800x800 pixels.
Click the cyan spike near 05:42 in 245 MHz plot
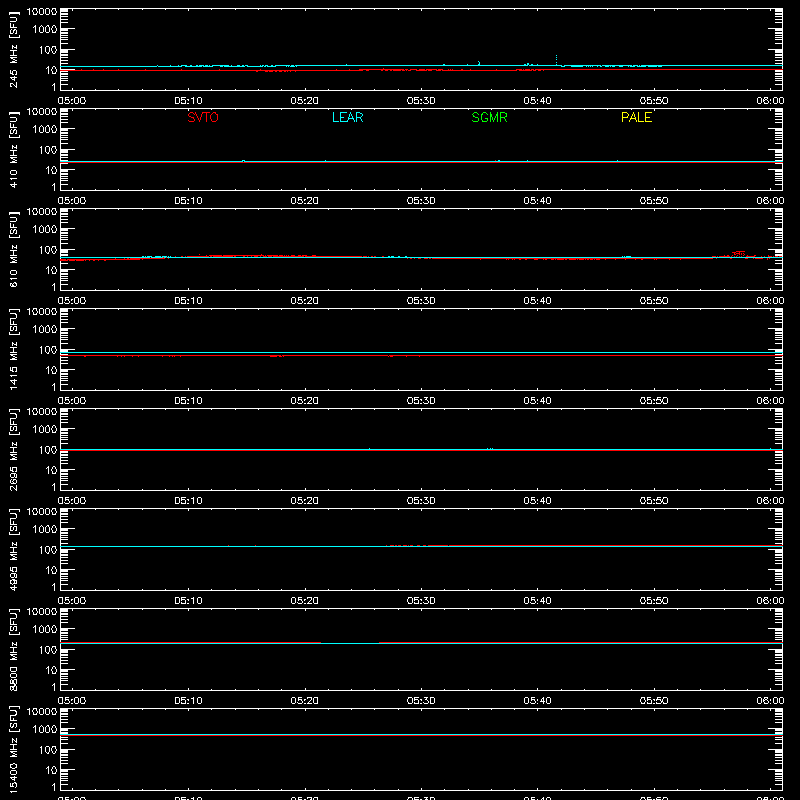point(556,60)
